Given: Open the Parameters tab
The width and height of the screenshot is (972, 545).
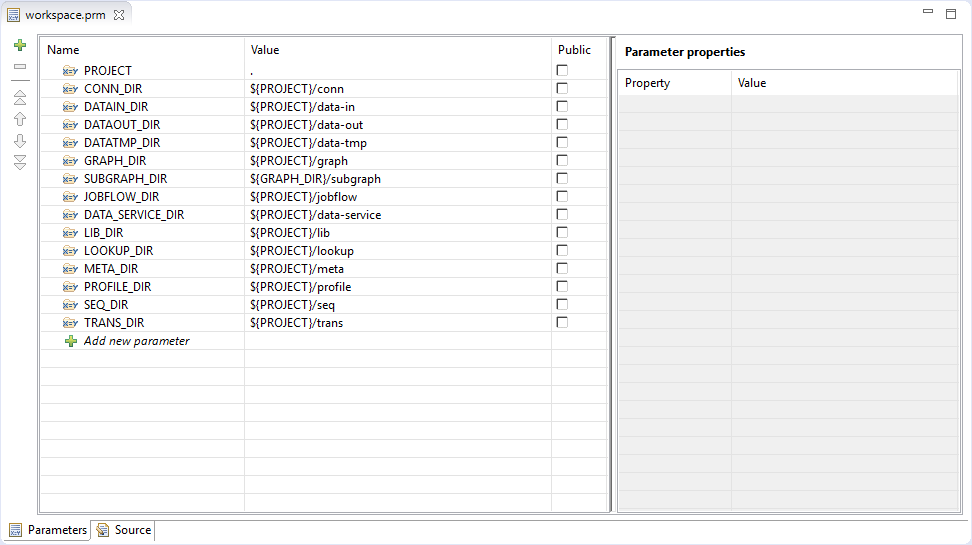Looking at the screenshot, I should 48,530.
